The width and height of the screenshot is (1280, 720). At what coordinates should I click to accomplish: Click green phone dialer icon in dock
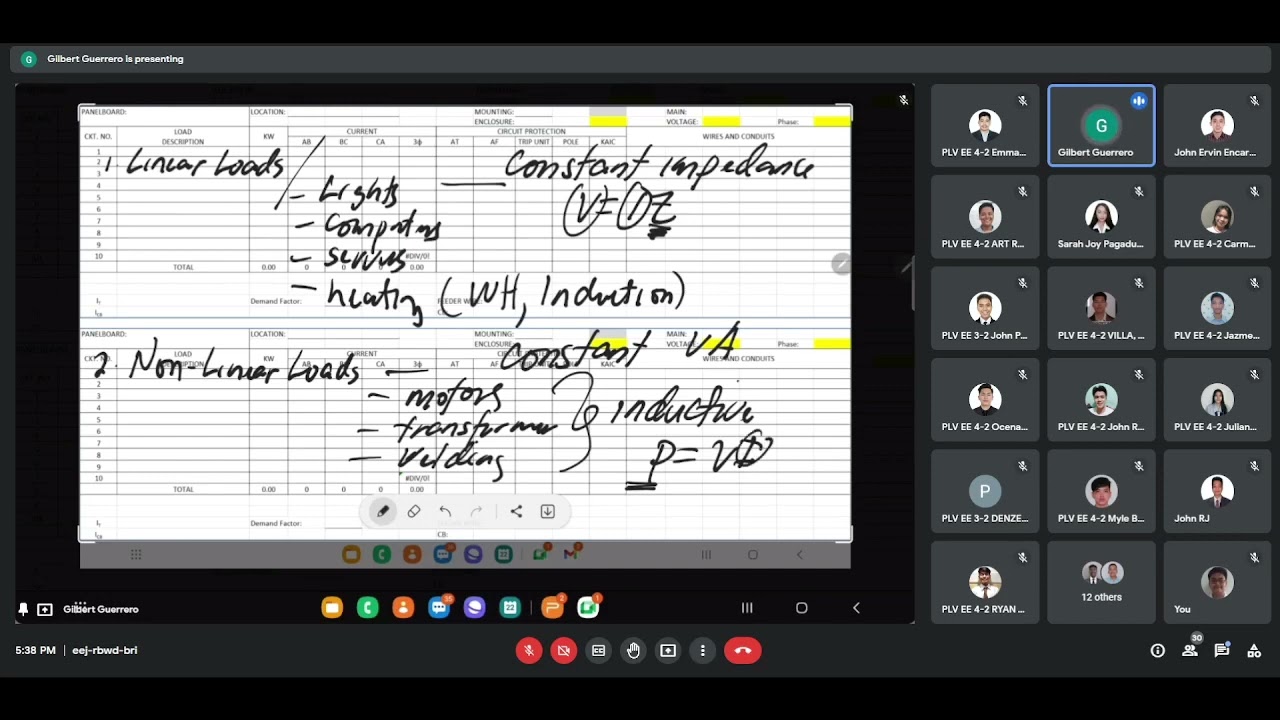(x=368, y=607)
